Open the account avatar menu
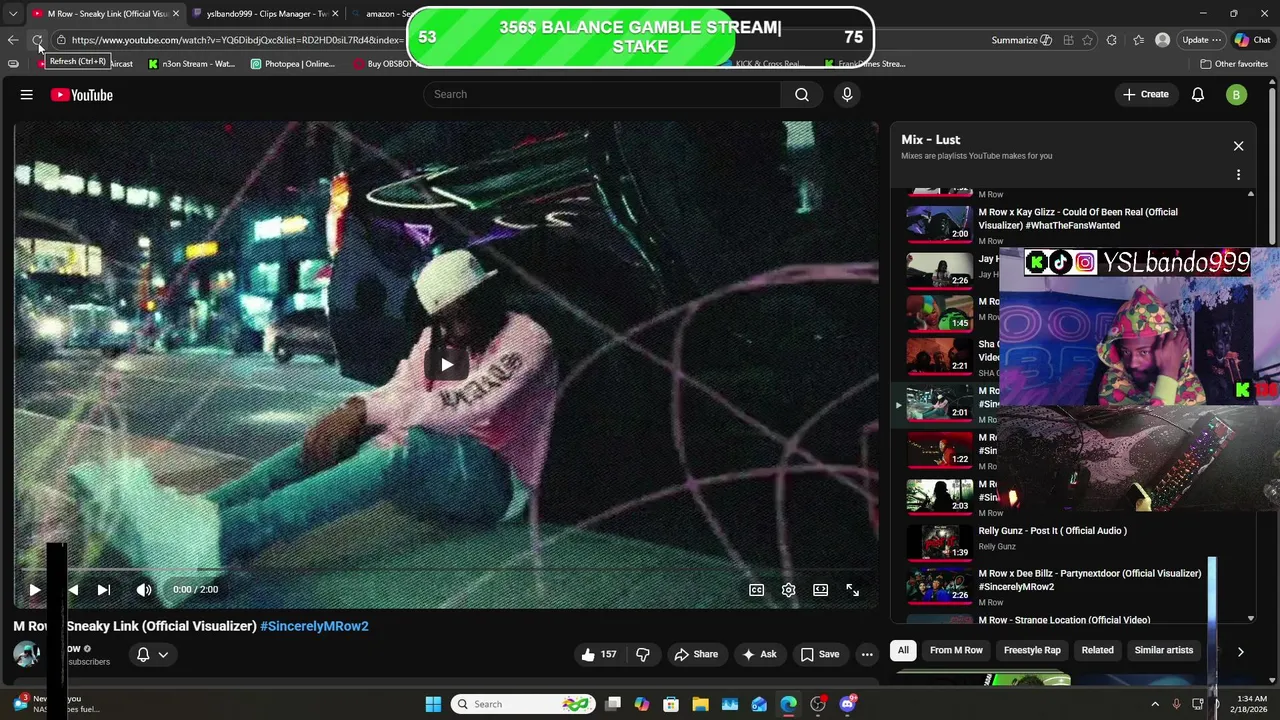Screen dimensions: 1280x720 point(1237,95)
